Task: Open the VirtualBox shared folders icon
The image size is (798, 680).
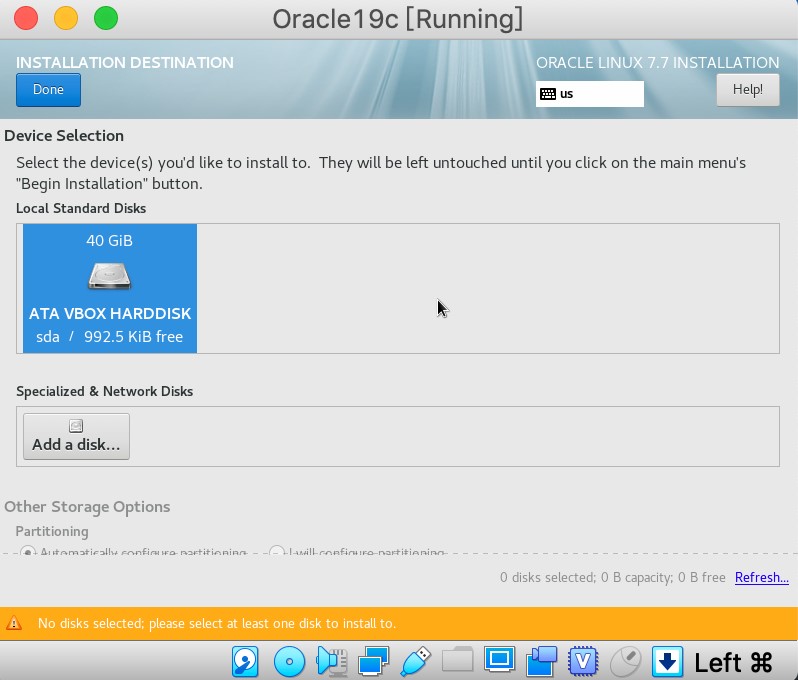Action: coord(458,661)
